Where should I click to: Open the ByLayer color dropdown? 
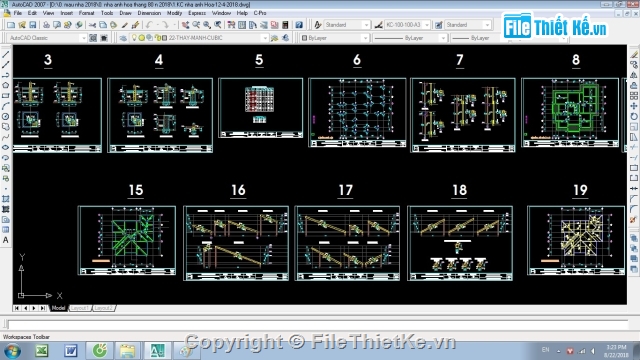tap(335, 38)
